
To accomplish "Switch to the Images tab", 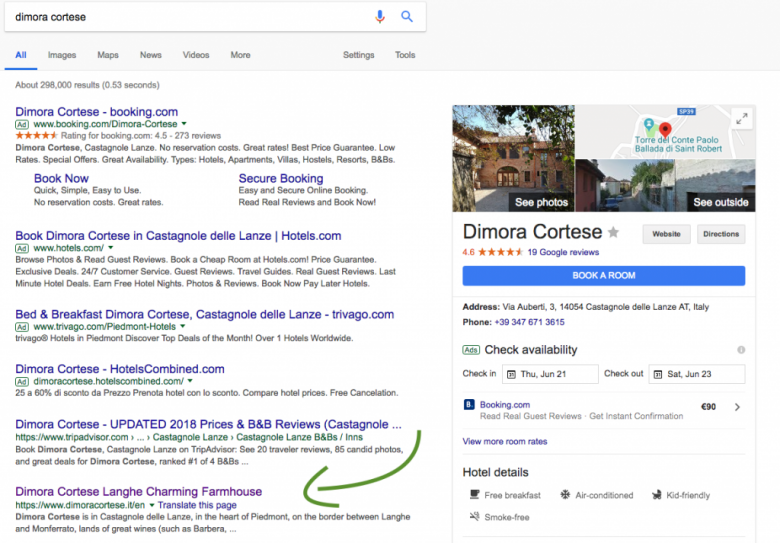I will pyautogui.click(x=62, y=55).
